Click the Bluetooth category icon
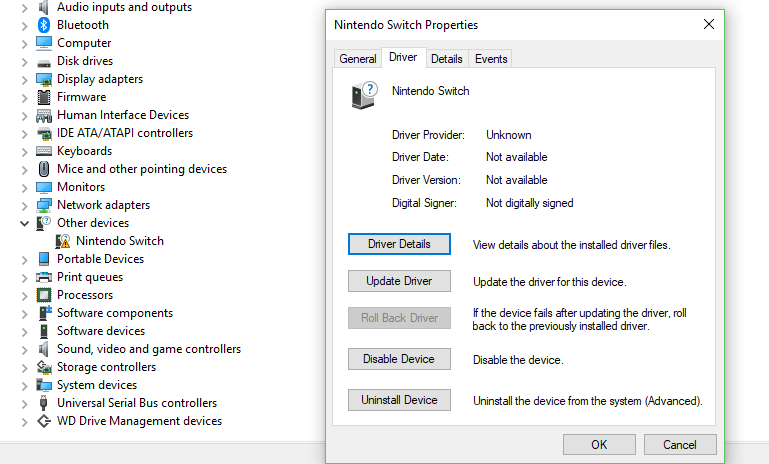Viewport: 769px width, 464px height. coord(44,25)
